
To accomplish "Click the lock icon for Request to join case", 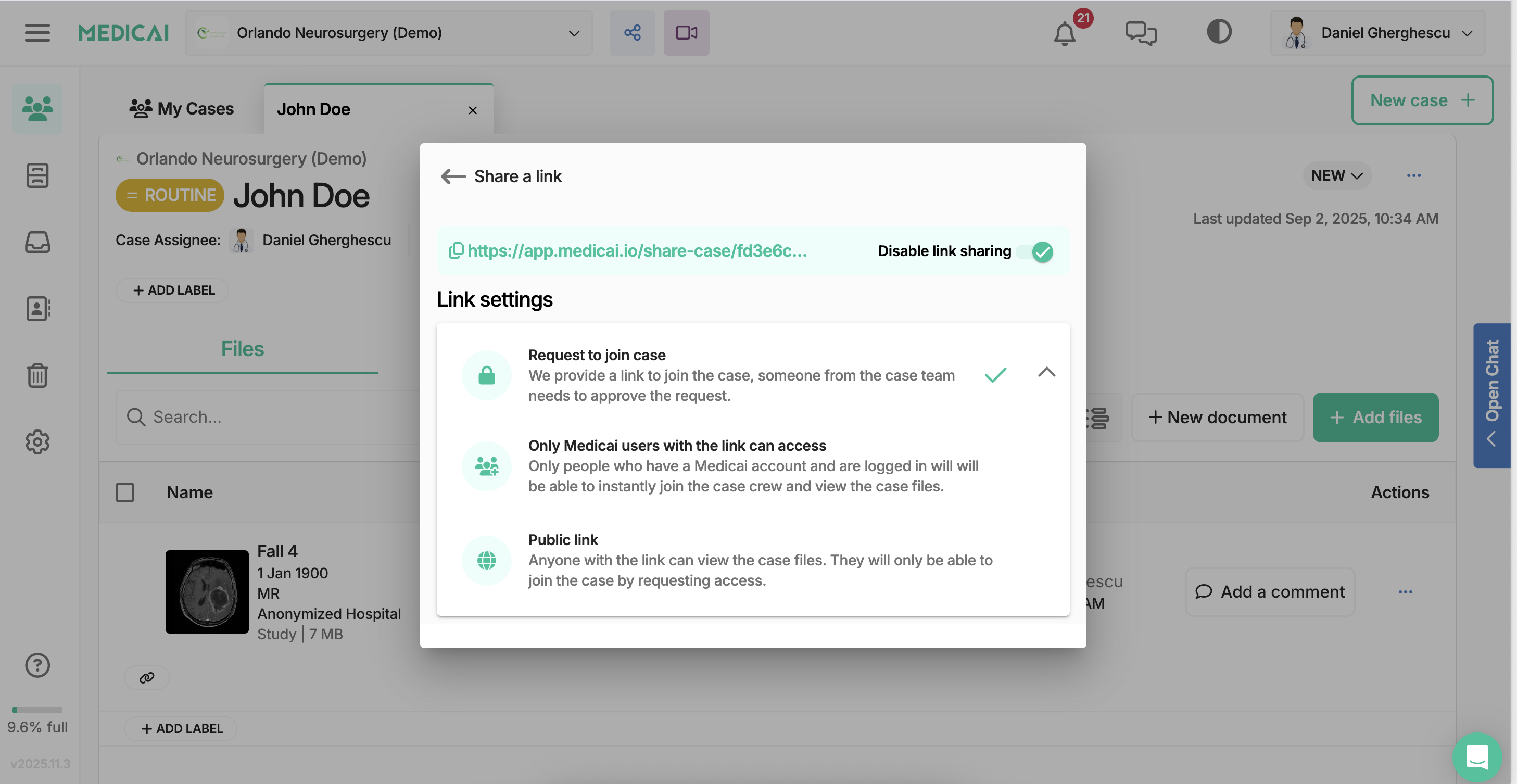I will 486,375.
